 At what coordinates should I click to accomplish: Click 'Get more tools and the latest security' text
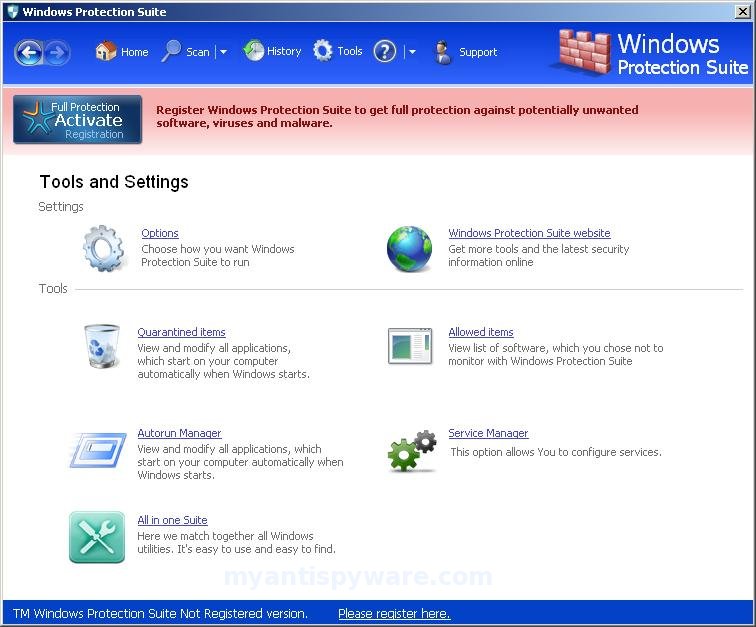point(539,249)
